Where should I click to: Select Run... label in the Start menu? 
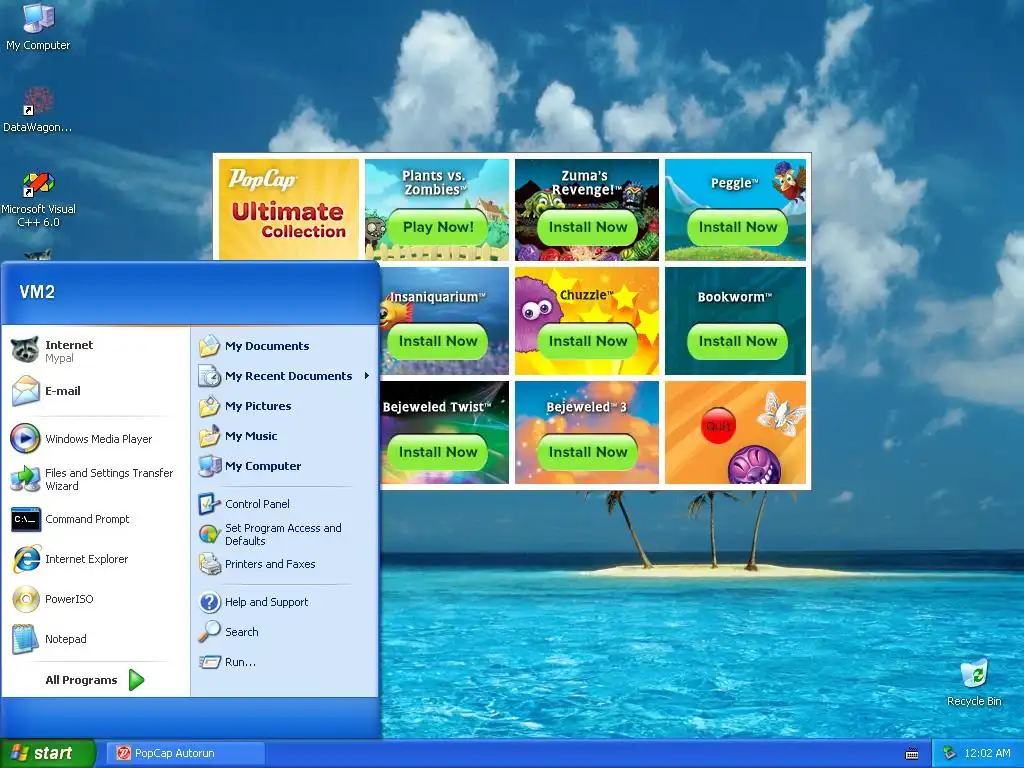pos(240,662)
